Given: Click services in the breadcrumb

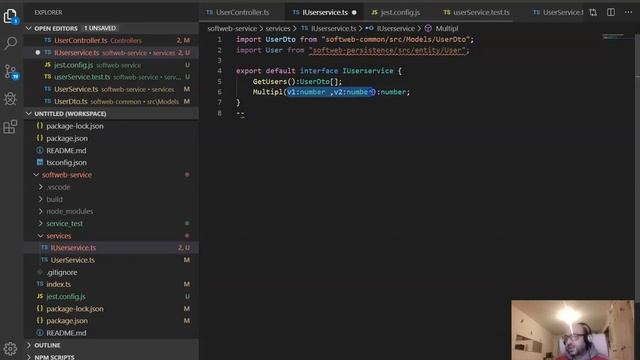Looking at the screenshot, I should pos(278,29).
